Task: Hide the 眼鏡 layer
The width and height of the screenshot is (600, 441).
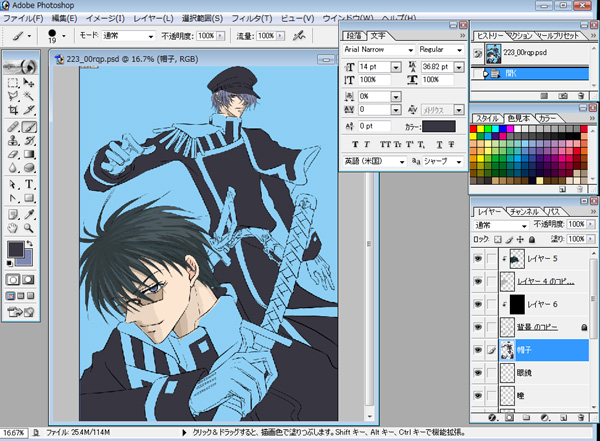Action: click(x=478, y=372)
